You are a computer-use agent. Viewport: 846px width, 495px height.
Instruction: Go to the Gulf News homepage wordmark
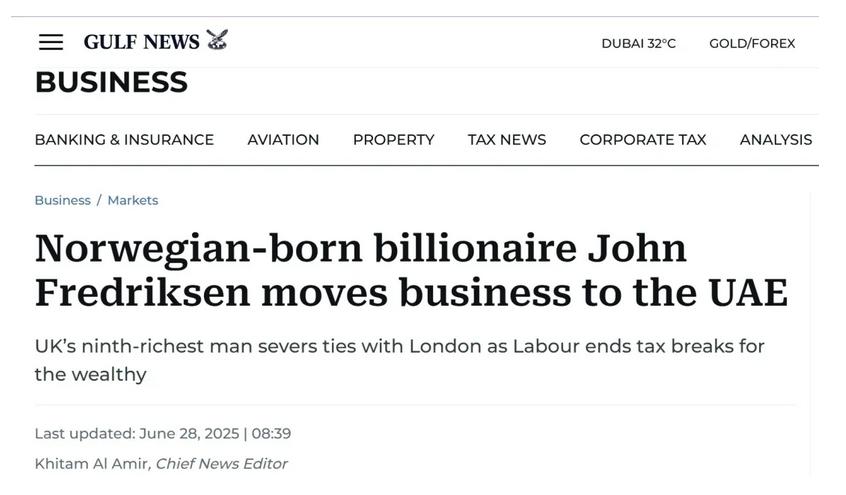[141, 42]
